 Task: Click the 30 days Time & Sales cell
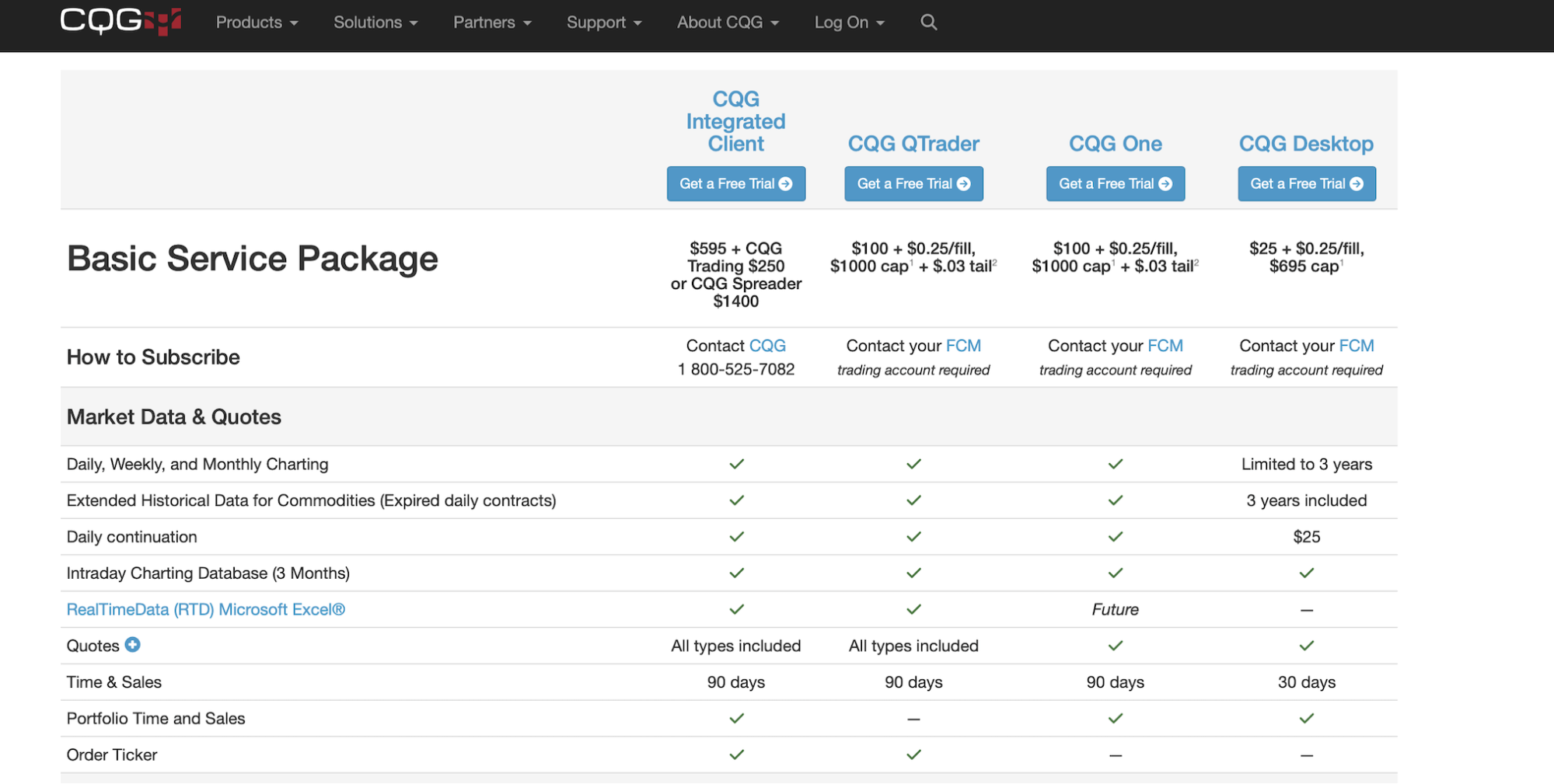tap(1306, 682)
